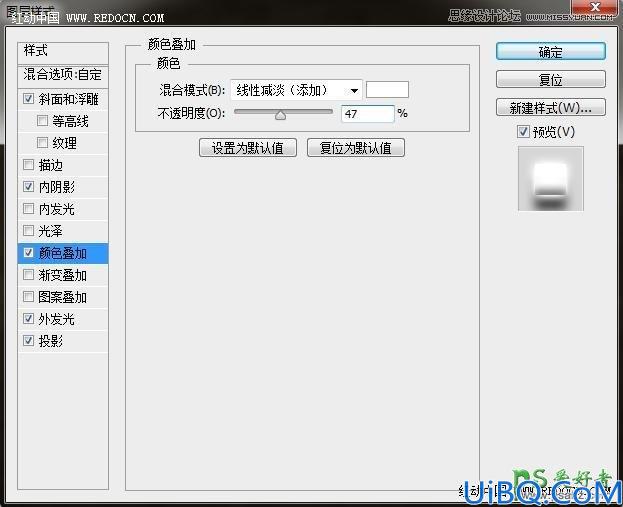Enable the 纹理 checkbox
The height and width of the screenshot is (507, 623).
pos(42,142)
